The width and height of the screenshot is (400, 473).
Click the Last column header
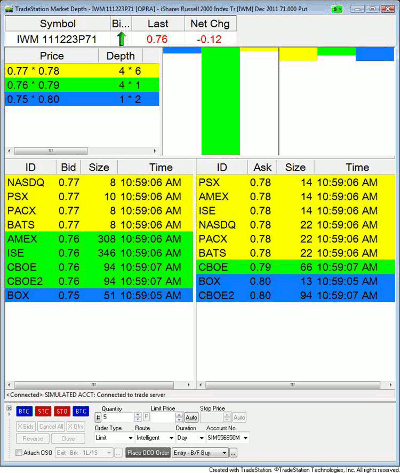158,24
